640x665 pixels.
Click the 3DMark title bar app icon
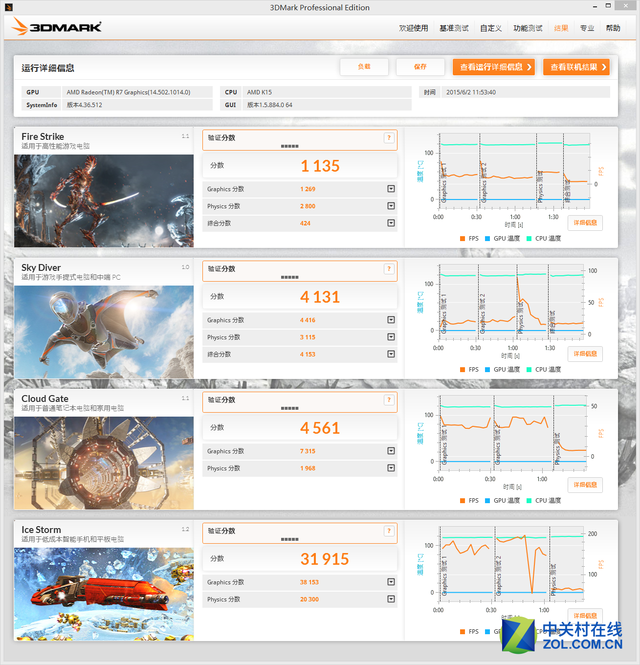pos(8,7)
